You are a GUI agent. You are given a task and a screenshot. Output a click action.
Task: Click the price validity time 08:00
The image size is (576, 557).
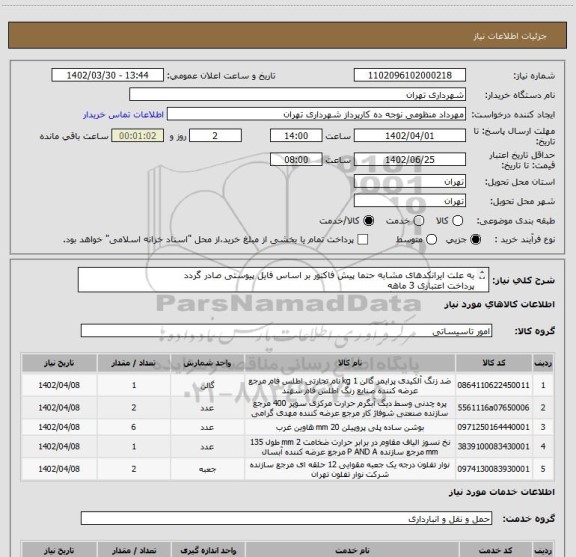click(296, 159)
